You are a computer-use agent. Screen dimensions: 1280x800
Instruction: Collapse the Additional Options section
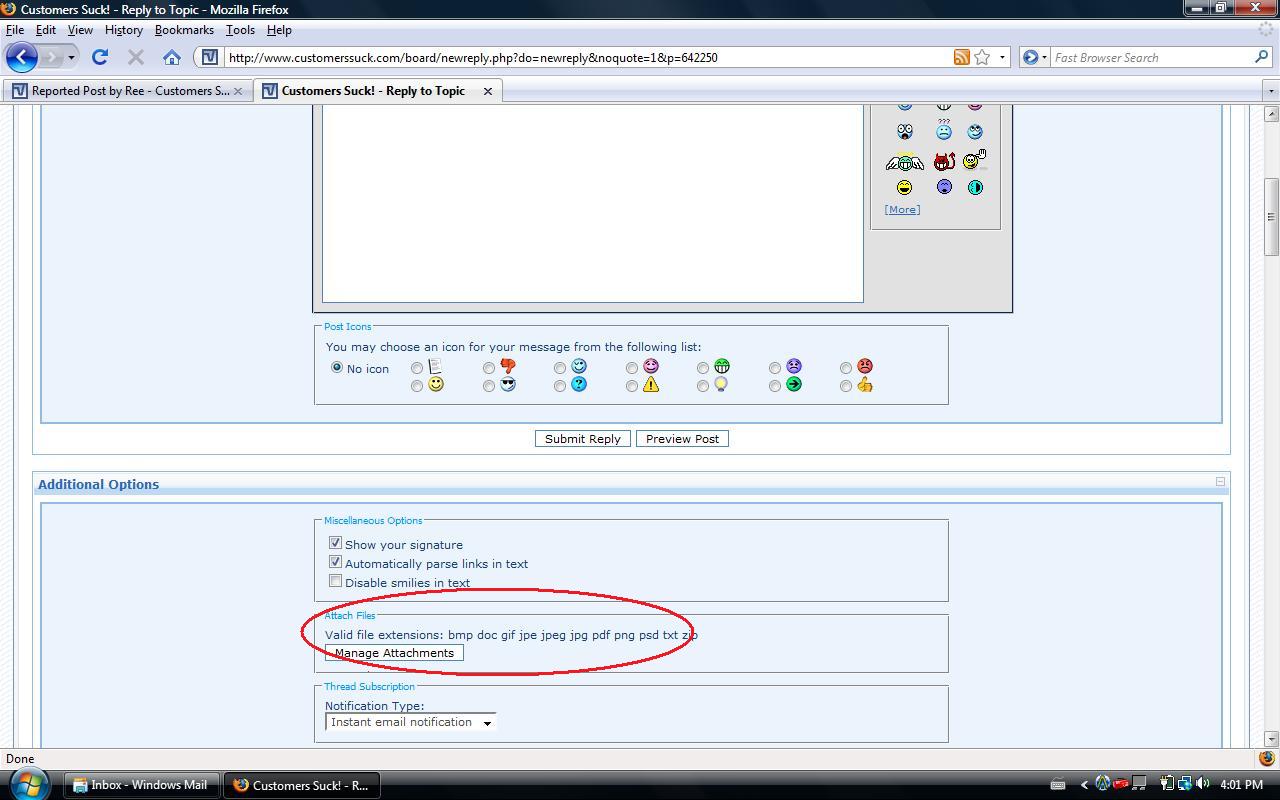tap(1220, 482)
